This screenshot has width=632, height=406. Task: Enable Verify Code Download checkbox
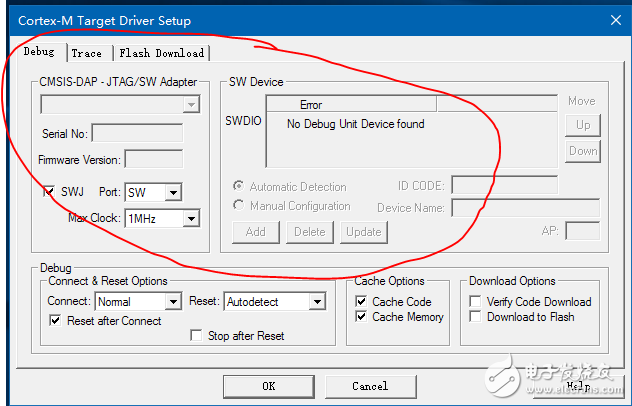click(475, 301)
